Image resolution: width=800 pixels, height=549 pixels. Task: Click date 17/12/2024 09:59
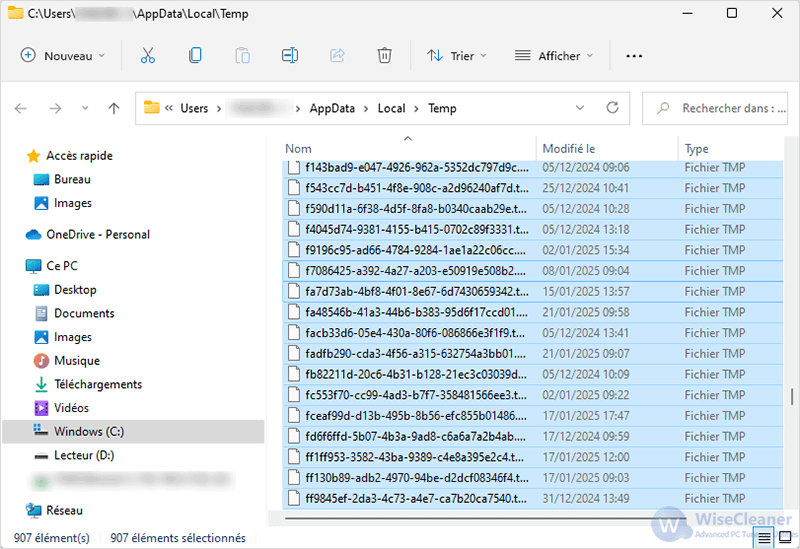(585, 436)
